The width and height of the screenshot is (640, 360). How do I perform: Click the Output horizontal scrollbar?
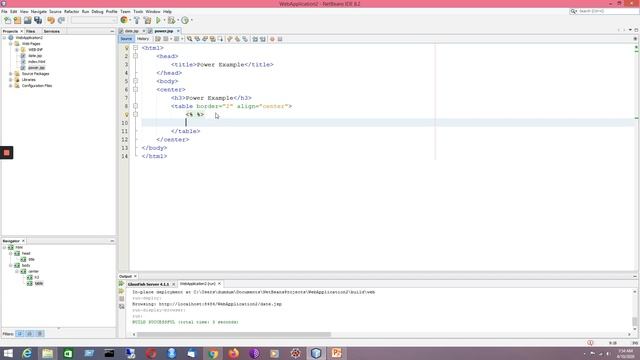coord(234,334)
